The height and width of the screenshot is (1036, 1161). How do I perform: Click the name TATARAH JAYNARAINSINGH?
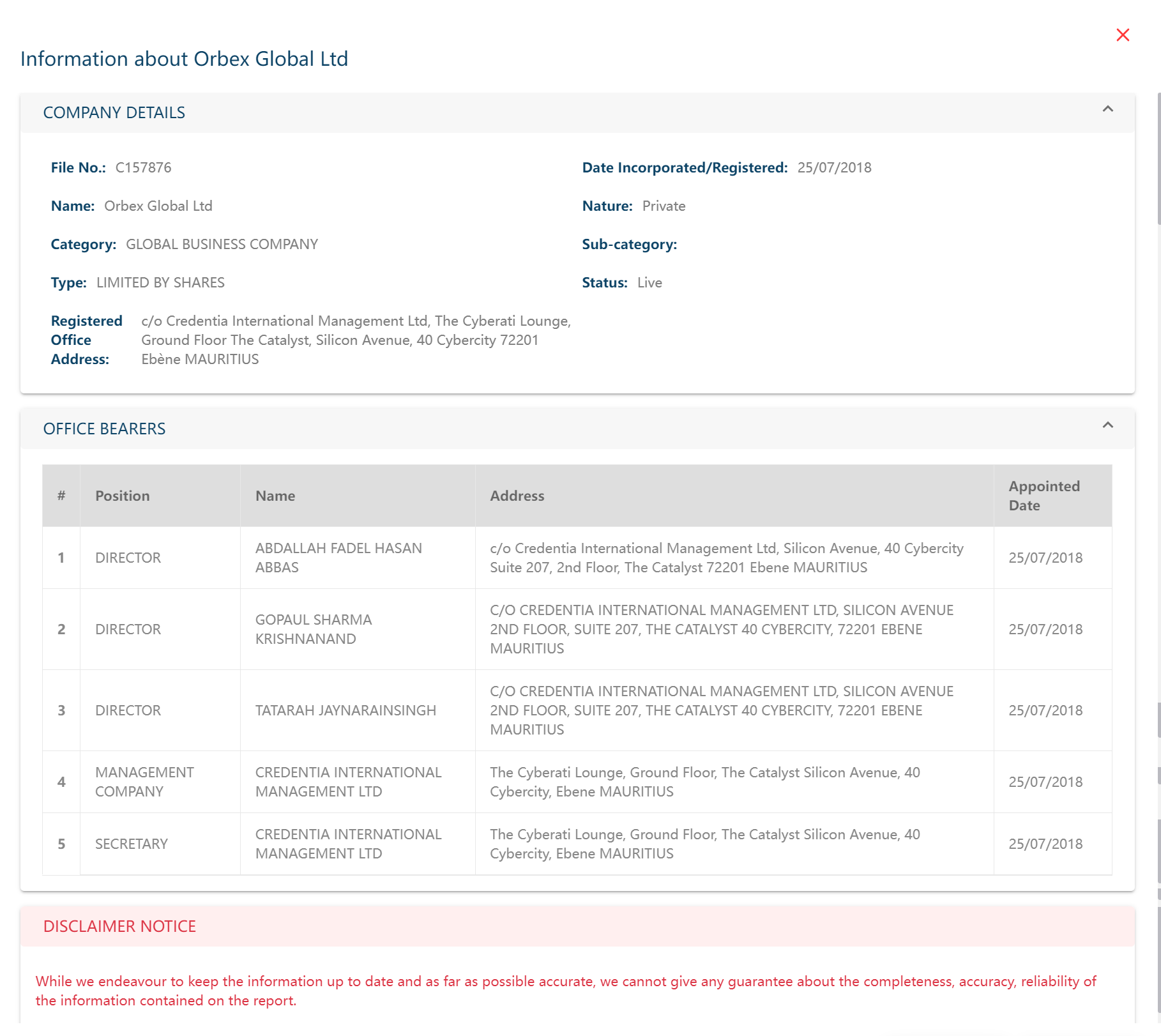pyautogui.click(x=346, y=711)
